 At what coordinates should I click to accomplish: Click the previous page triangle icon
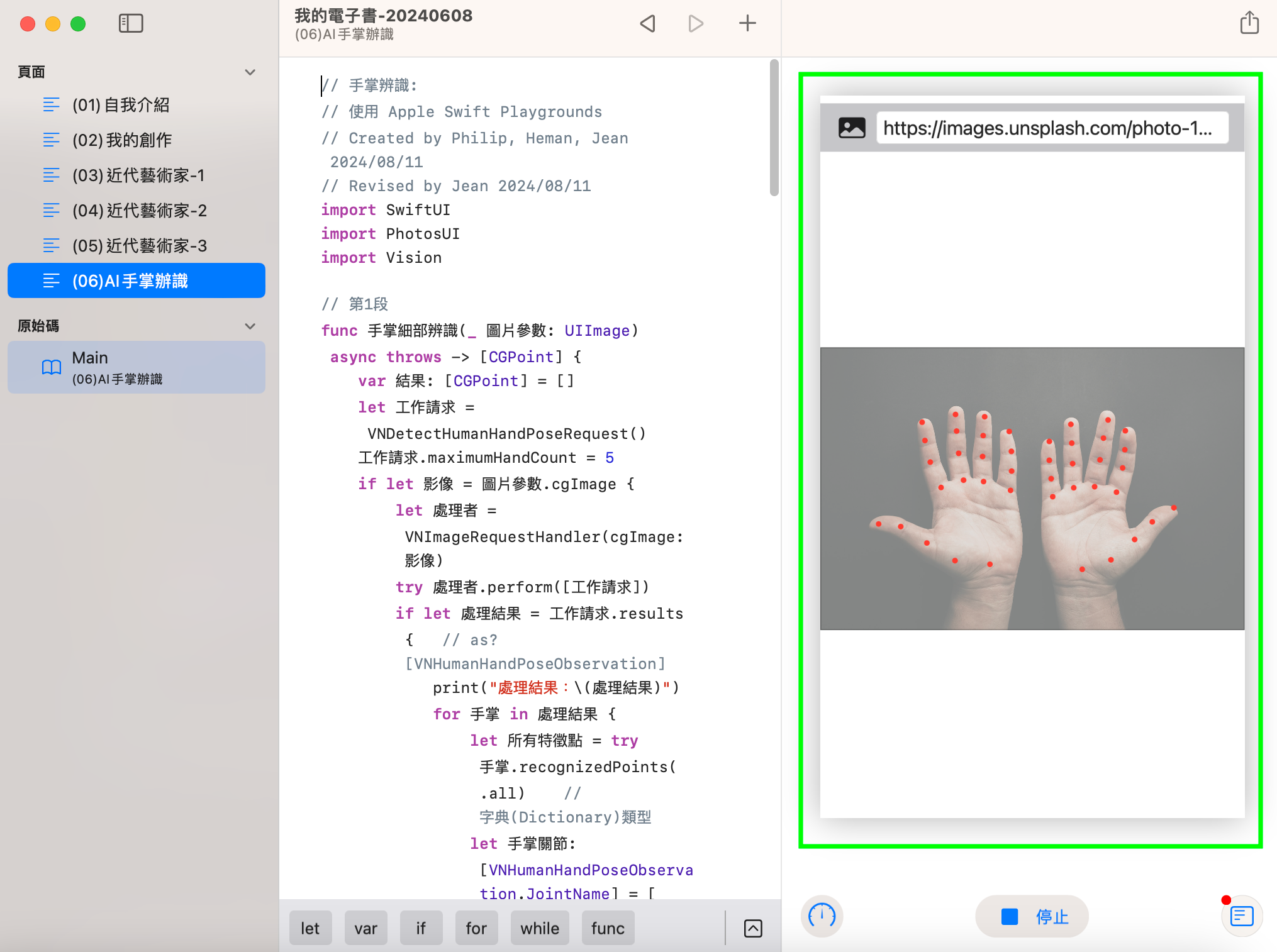pos(647,24)
